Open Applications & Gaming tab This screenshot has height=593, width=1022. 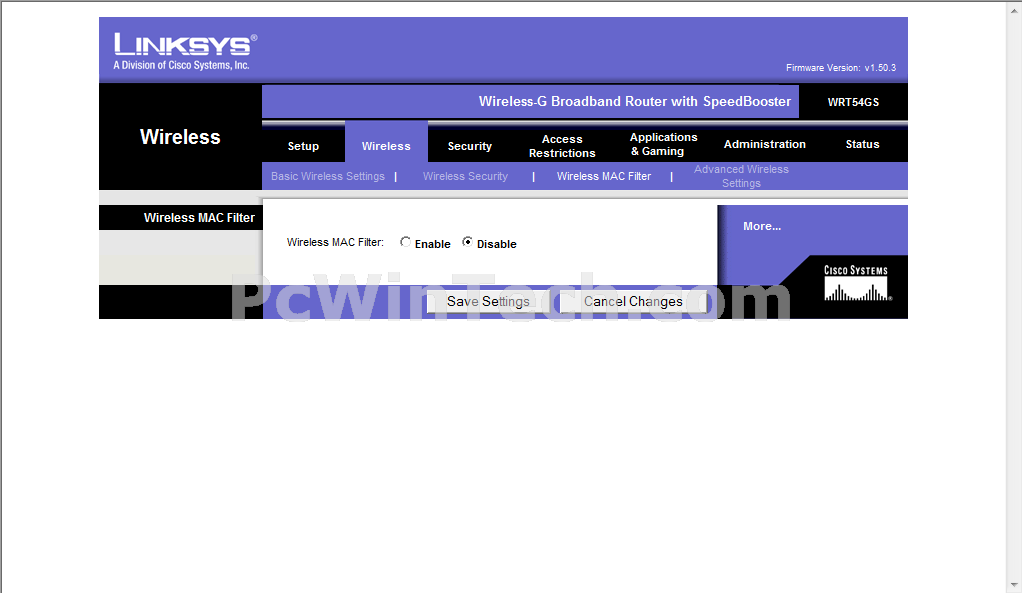(x=663, y=144)
